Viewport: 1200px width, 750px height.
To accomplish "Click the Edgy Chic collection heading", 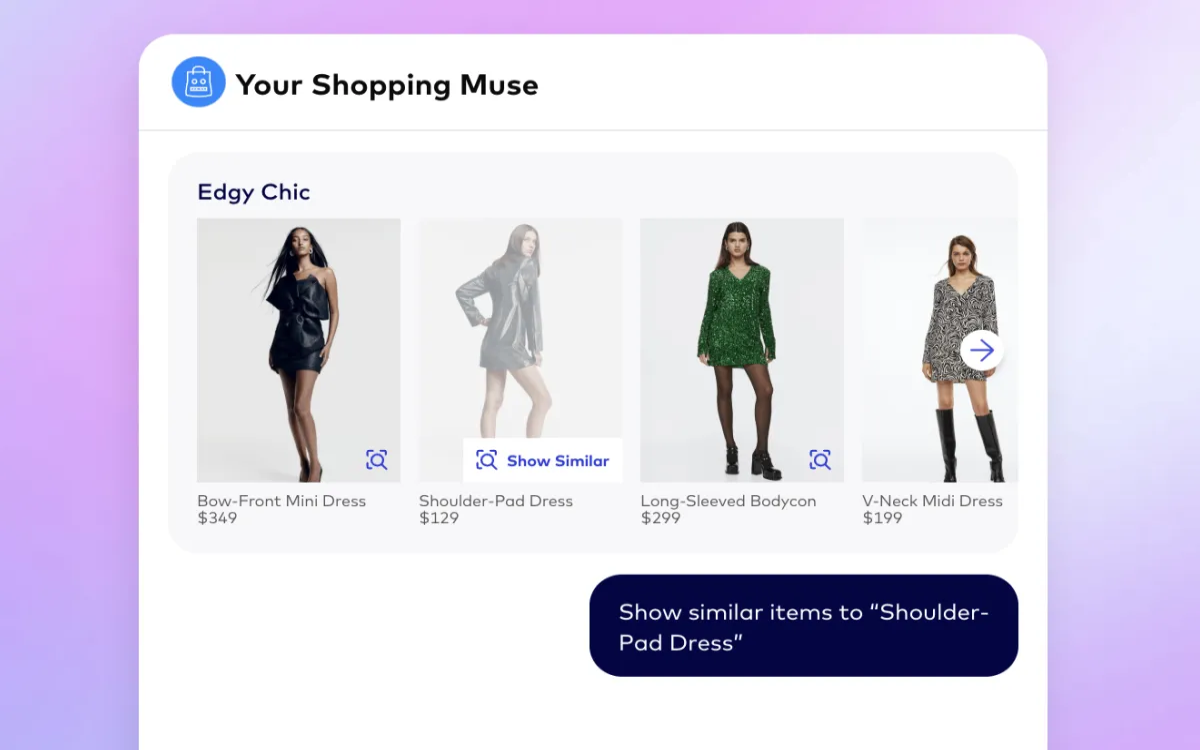I will [254, 192].
